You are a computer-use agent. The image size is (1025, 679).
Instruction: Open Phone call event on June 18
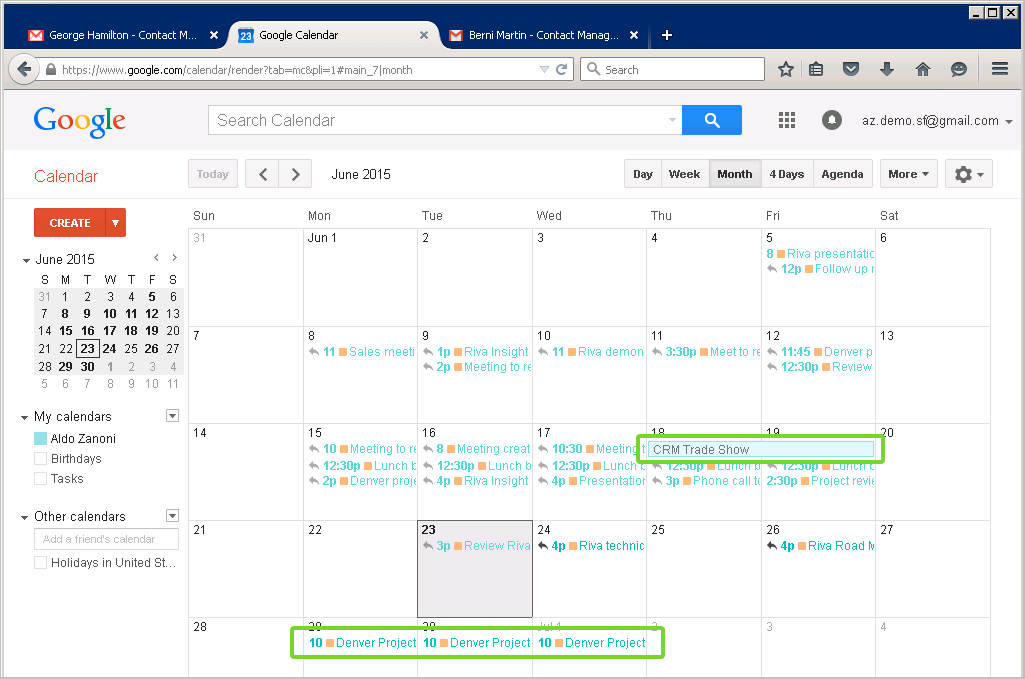(x=706, y=481)
